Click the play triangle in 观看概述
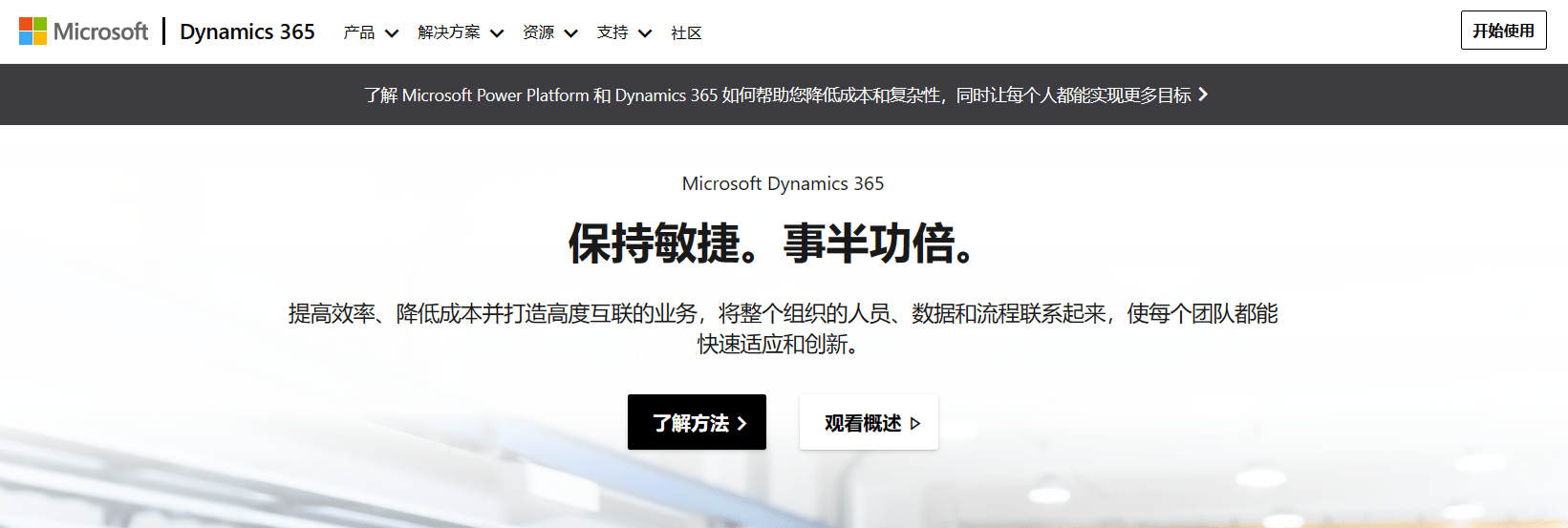This screenshot has width=1568, height=528. 915,423
